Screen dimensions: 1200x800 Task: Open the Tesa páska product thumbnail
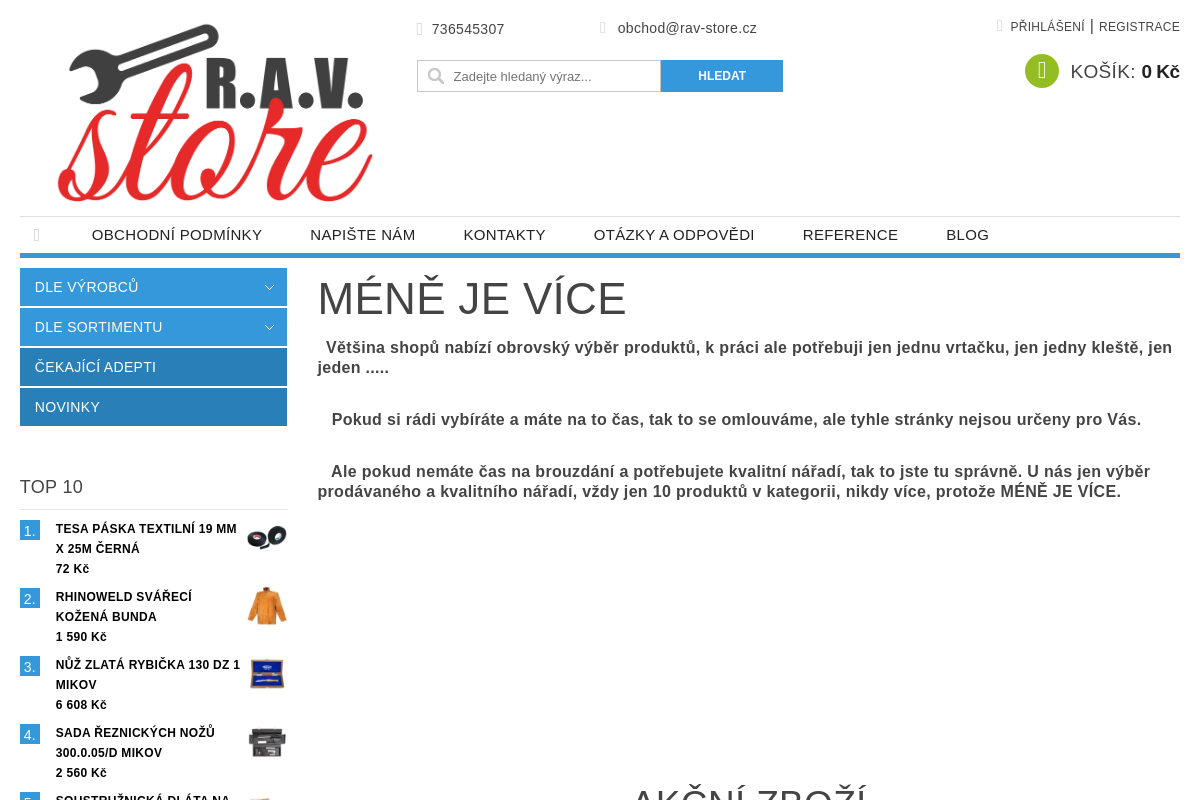click(x=267, y=537)
